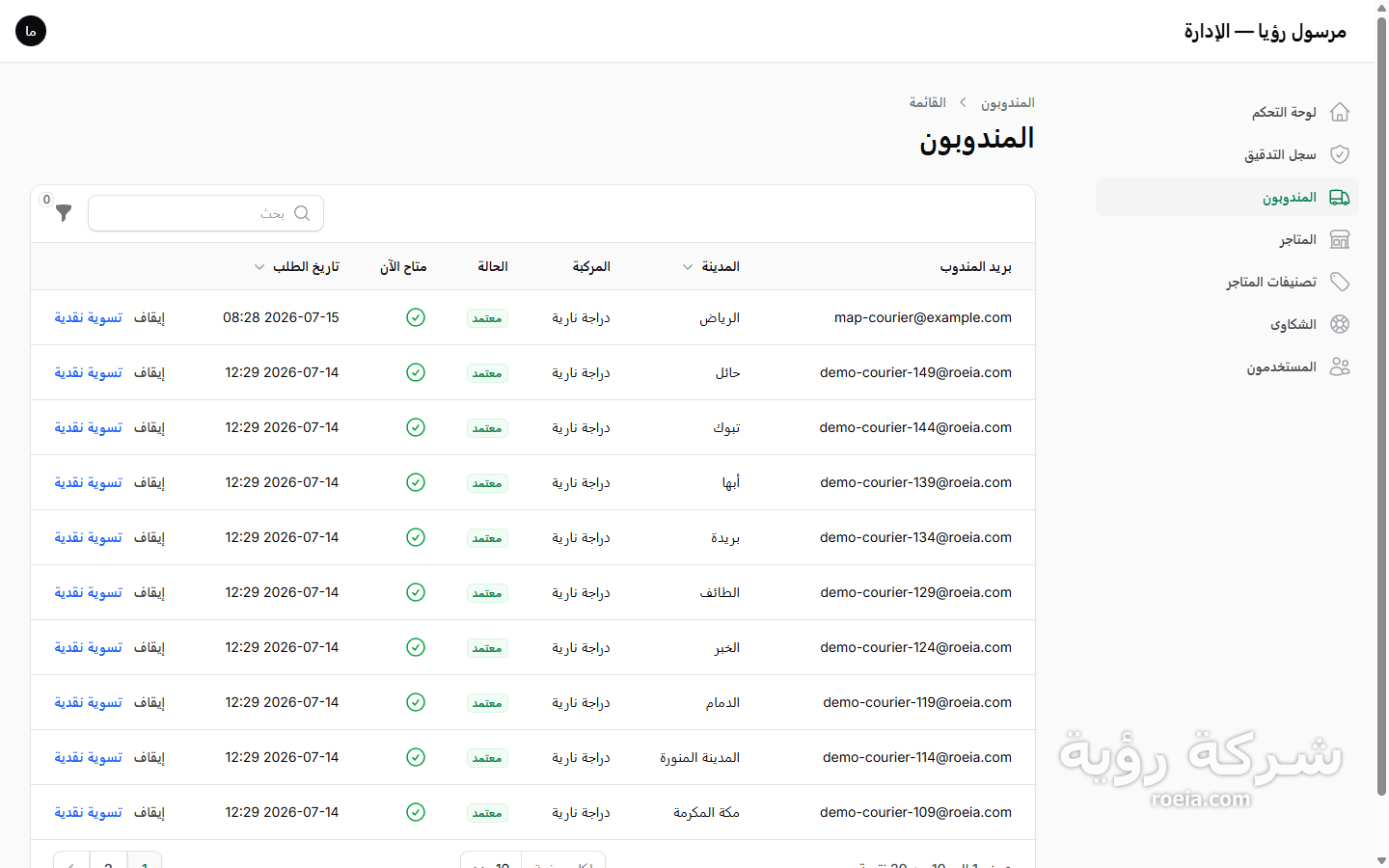Open the user avatar menu in header

(x=31, y=31)
